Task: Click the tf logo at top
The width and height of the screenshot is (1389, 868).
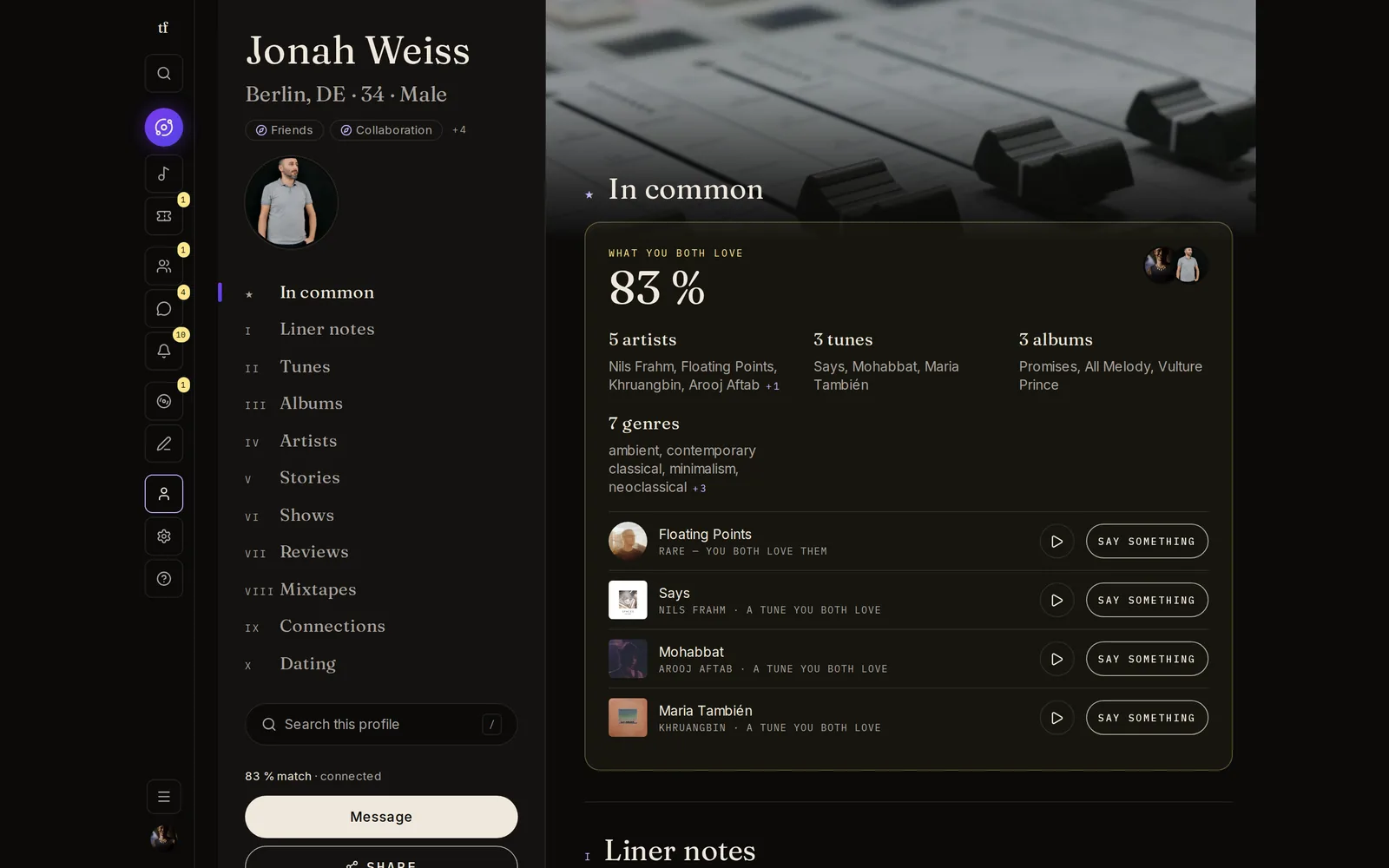Action: click(x=163, y=28)
